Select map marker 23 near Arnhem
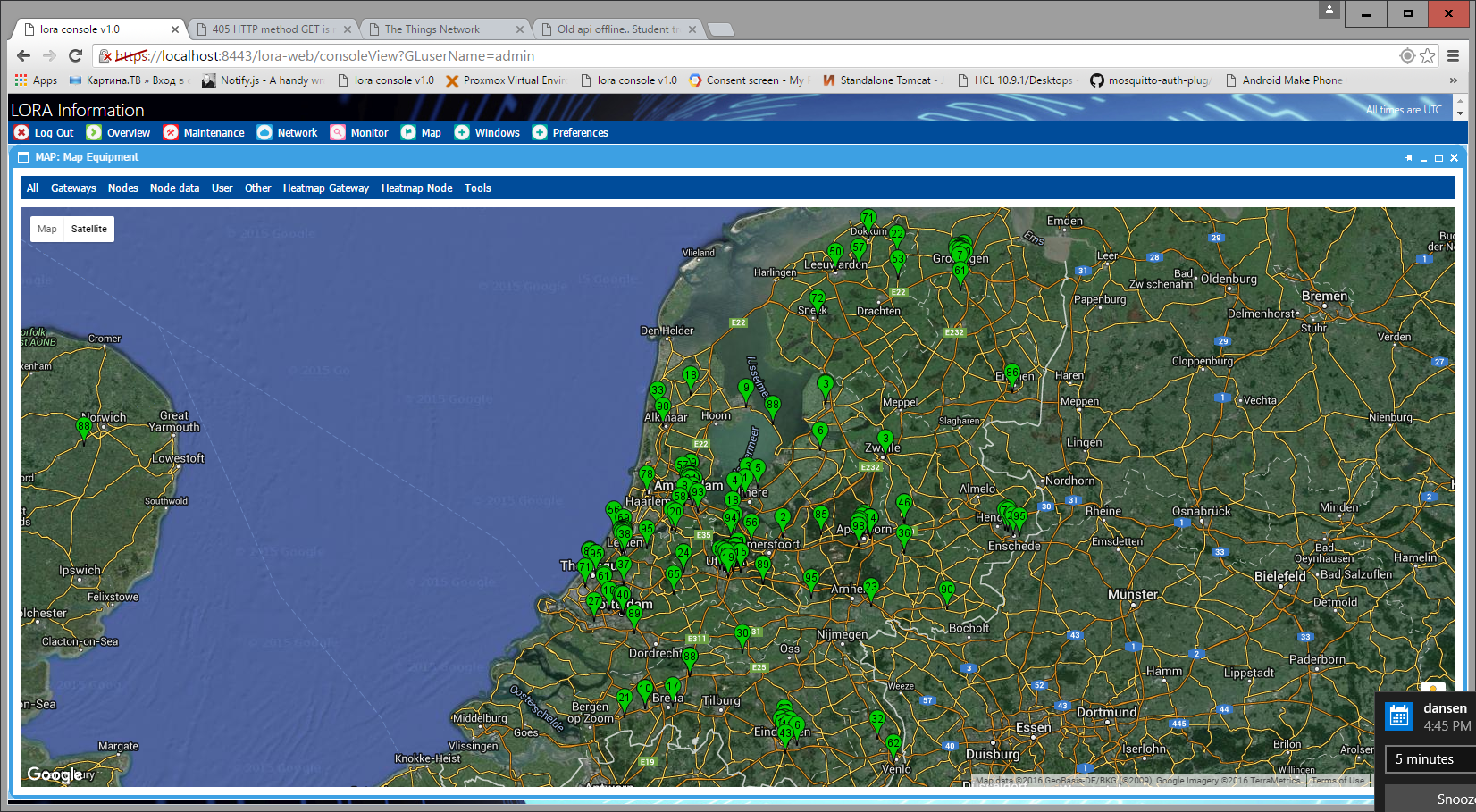Screen dimensions: 1476x812 click(871, 590)
